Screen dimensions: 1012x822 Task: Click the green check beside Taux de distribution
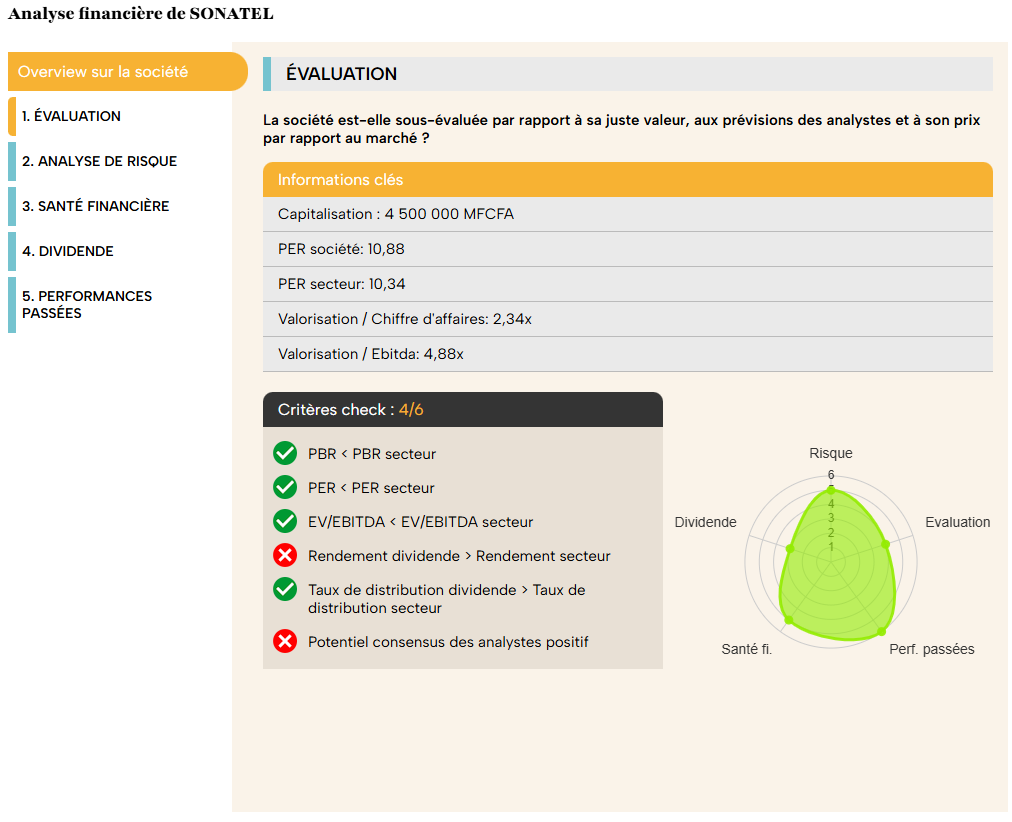285,590
